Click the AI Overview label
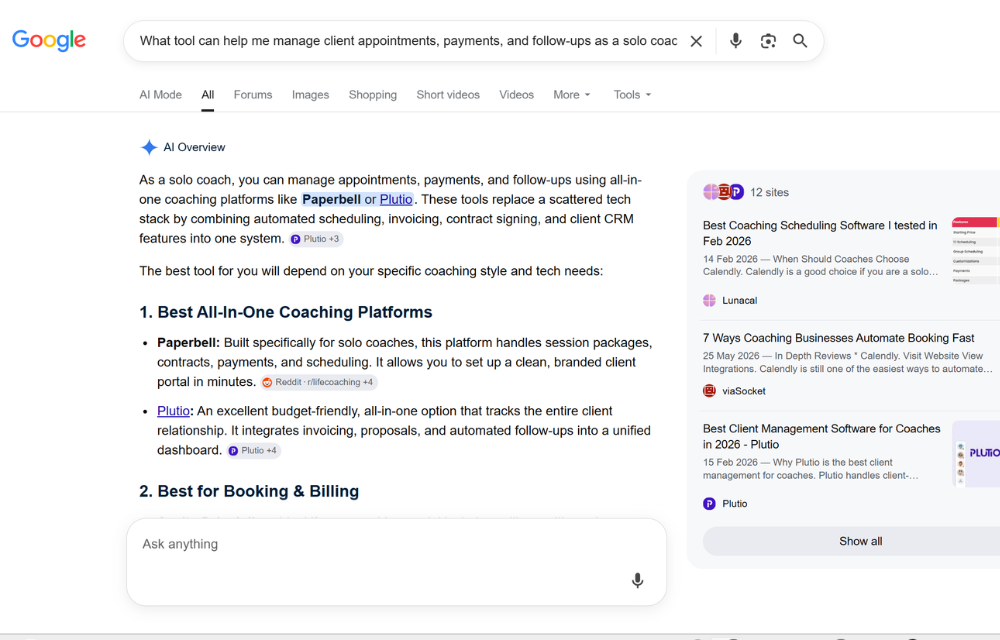1000x640 pixels. [195, 147]
